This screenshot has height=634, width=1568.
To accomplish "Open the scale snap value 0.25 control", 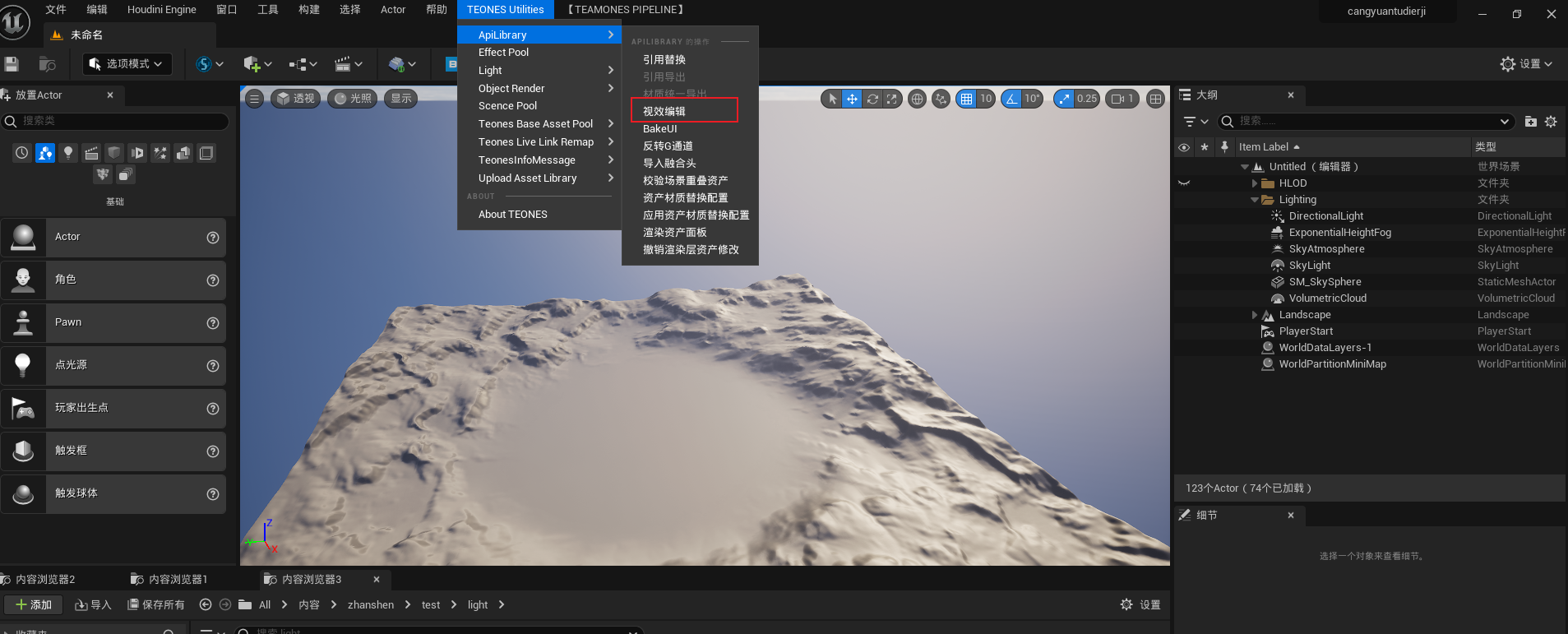I will [1086, 99].
